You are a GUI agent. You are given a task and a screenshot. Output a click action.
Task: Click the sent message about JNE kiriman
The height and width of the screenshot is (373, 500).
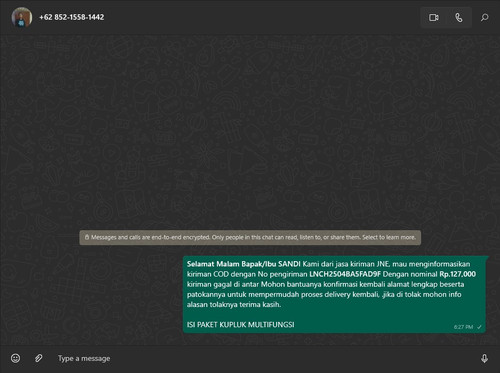coord(334,294)
